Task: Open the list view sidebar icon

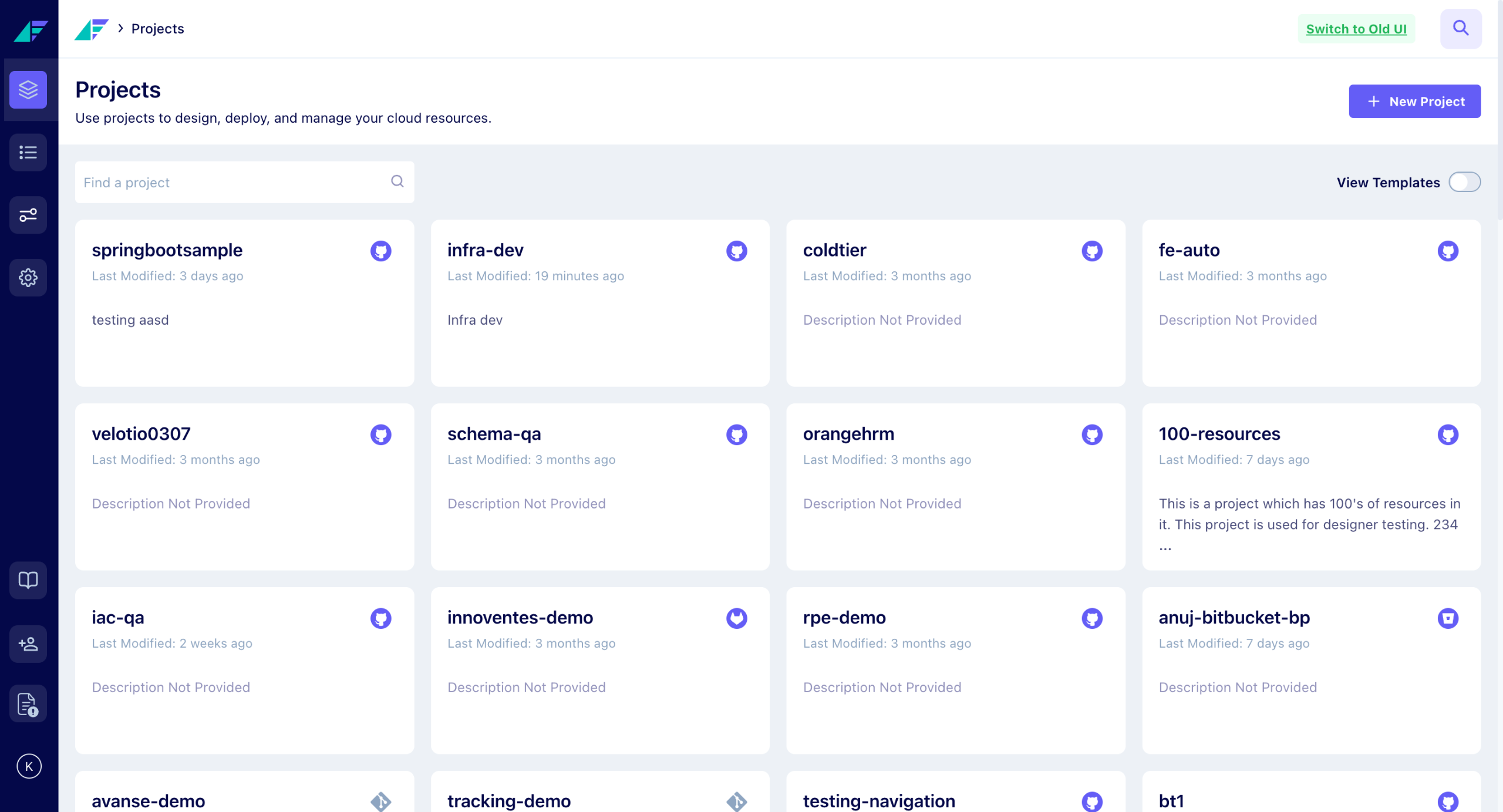Action: pyautogui.click(x=28, y=153)
